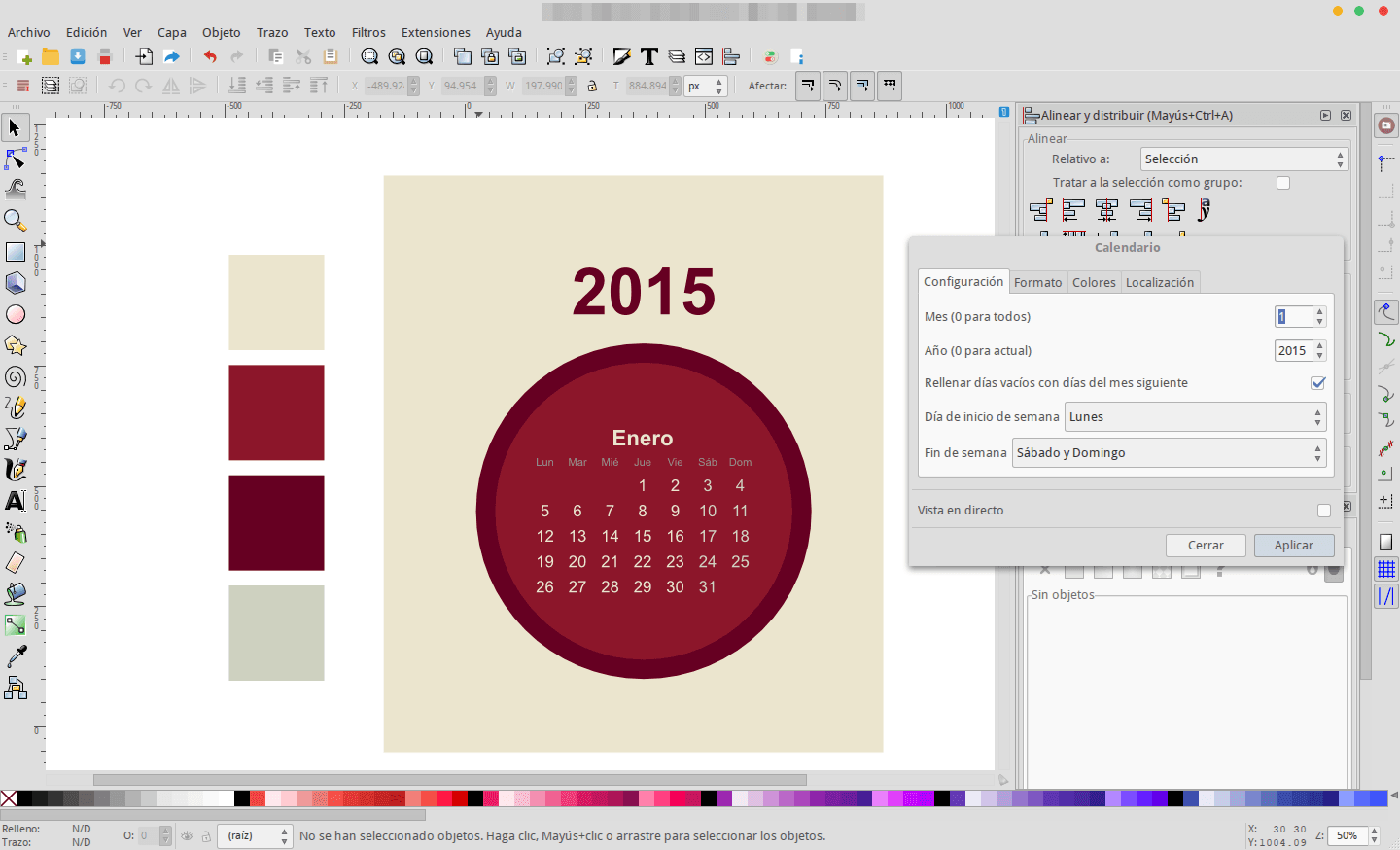Change the 'Relativo a' selection dropdown
This screenshot has height=850, width=1400.
(1242, 159)
